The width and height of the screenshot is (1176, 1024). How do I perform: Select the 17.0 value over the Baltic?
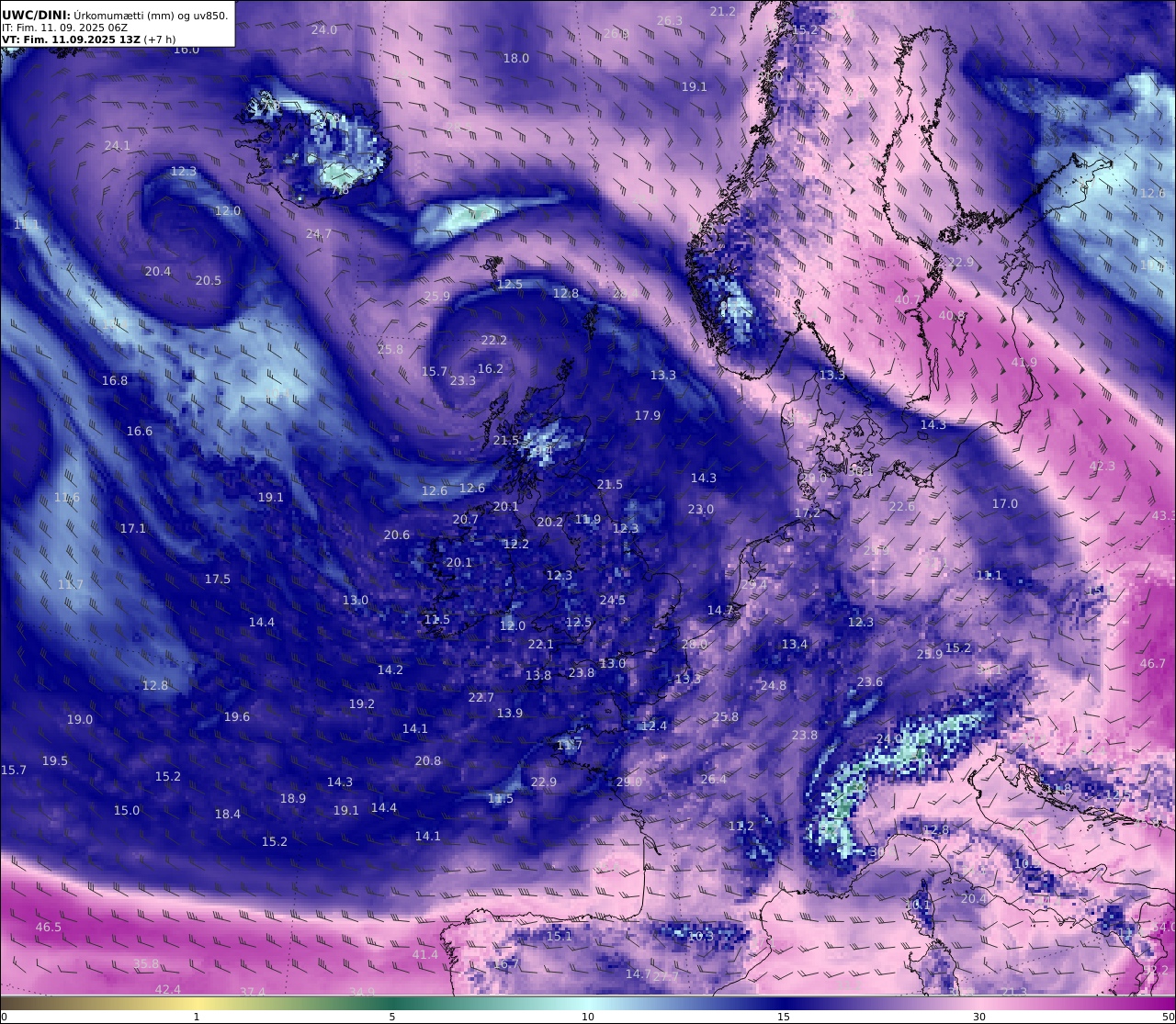(1005, 503)
